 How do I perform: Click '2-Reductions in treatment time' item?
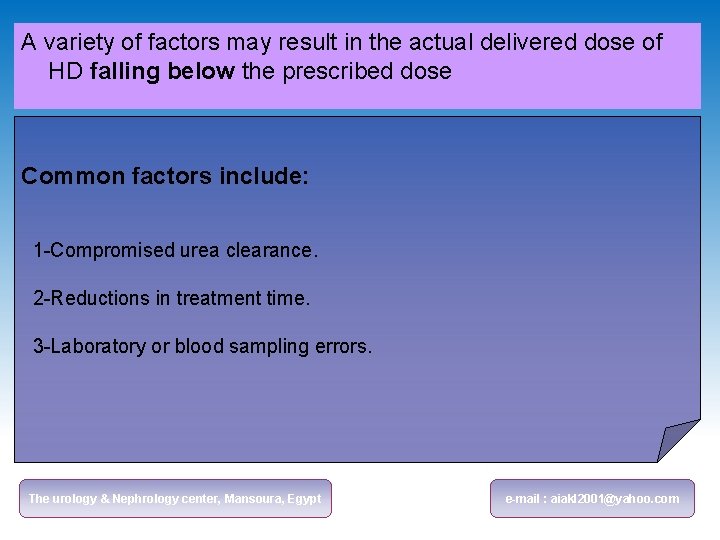[x=172, y=298]
